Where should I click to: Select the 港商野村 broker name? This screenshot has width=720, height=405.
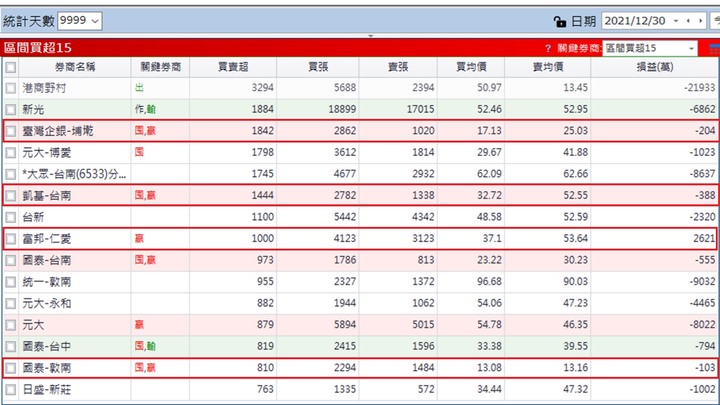[44, 88]
